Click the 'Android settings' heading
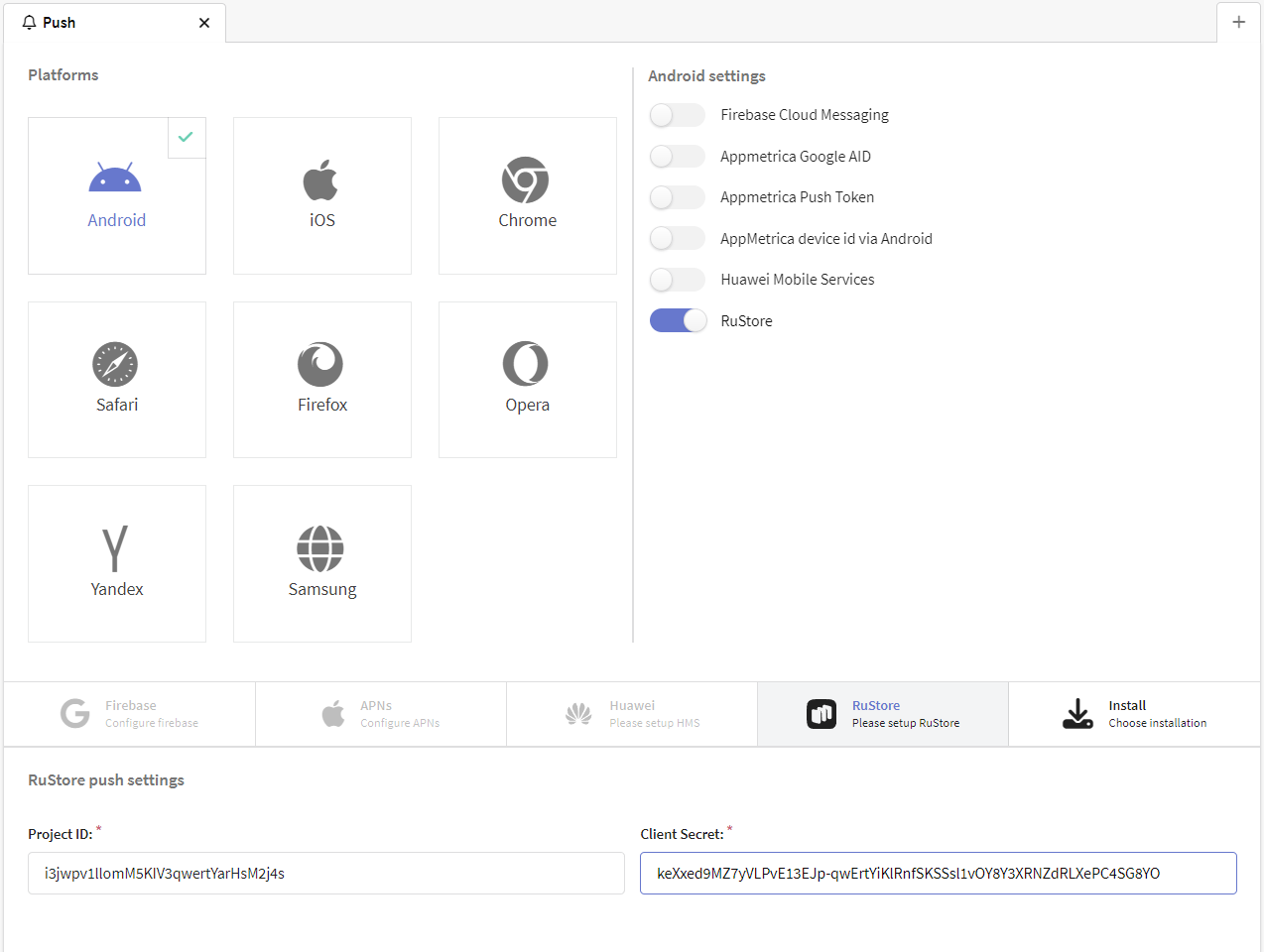The width and height of the screenshot is (1264, 952). [x=707, y=76]
